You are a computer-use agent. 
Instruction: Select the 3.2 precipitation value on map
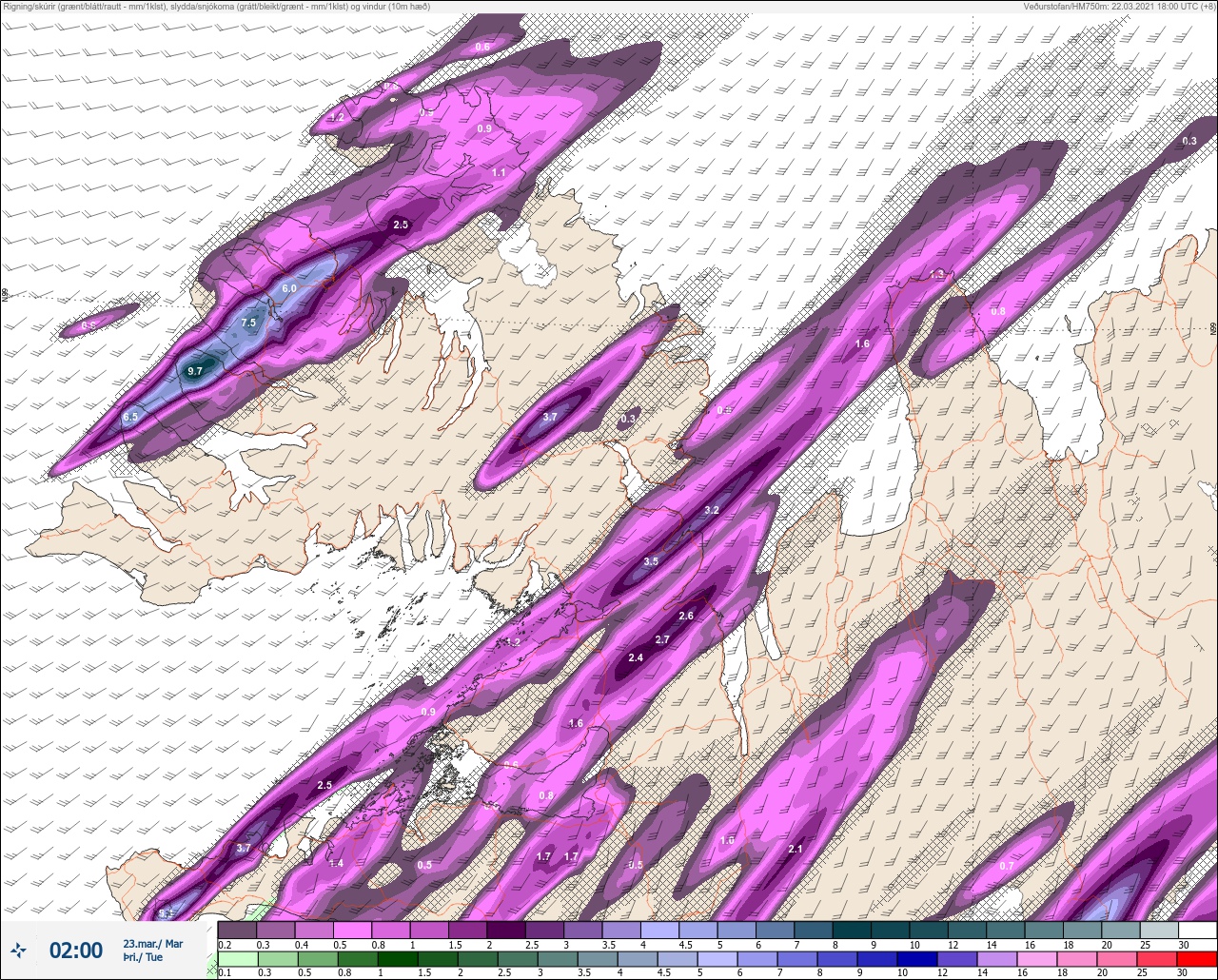point(711,510)
